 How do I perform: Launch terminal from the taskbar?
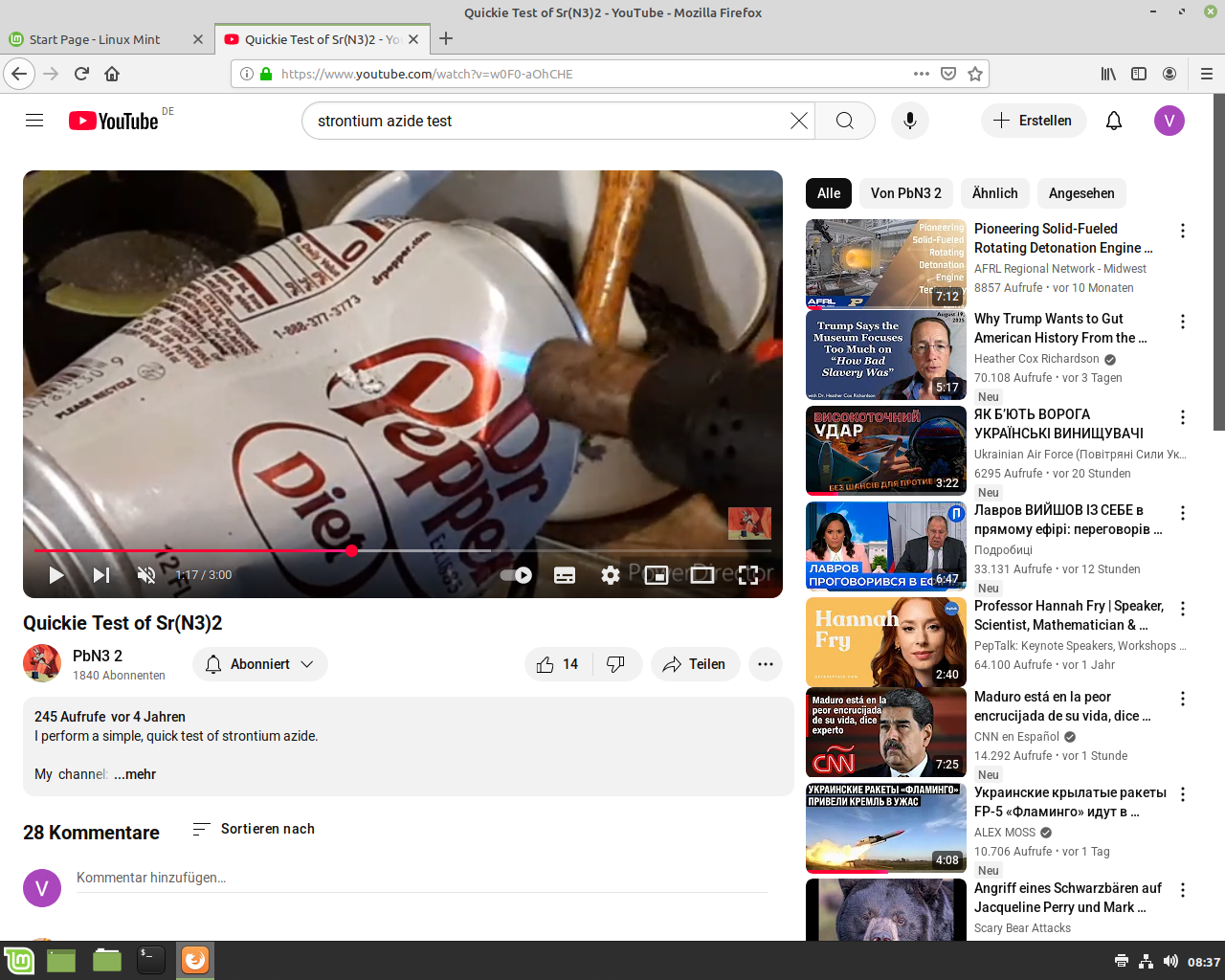click(151, 960)
